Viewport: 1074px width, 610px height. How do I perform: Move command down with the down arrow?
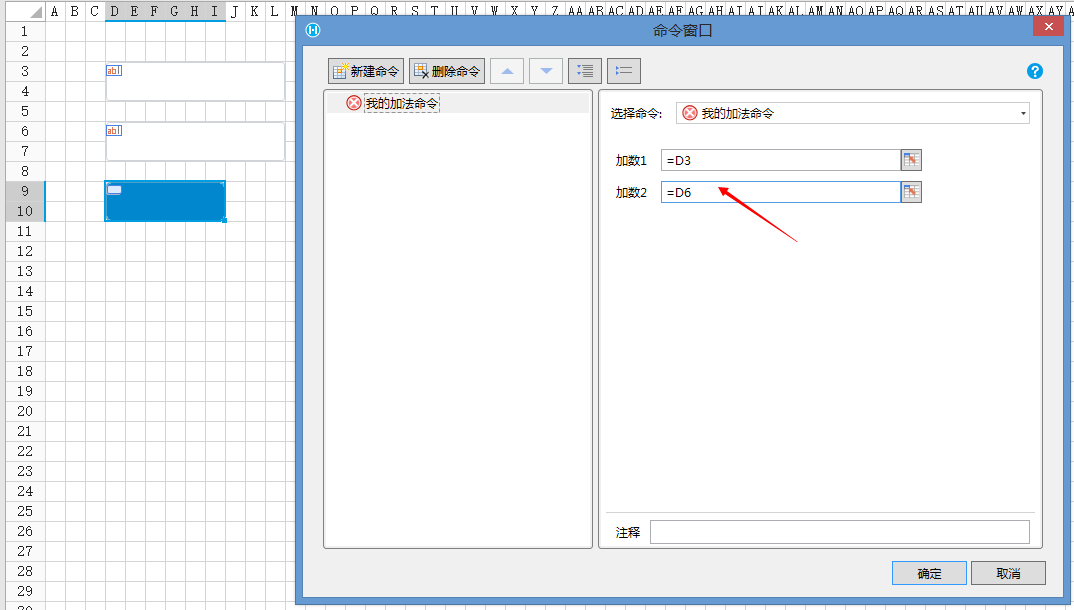(x=546, y=71)
